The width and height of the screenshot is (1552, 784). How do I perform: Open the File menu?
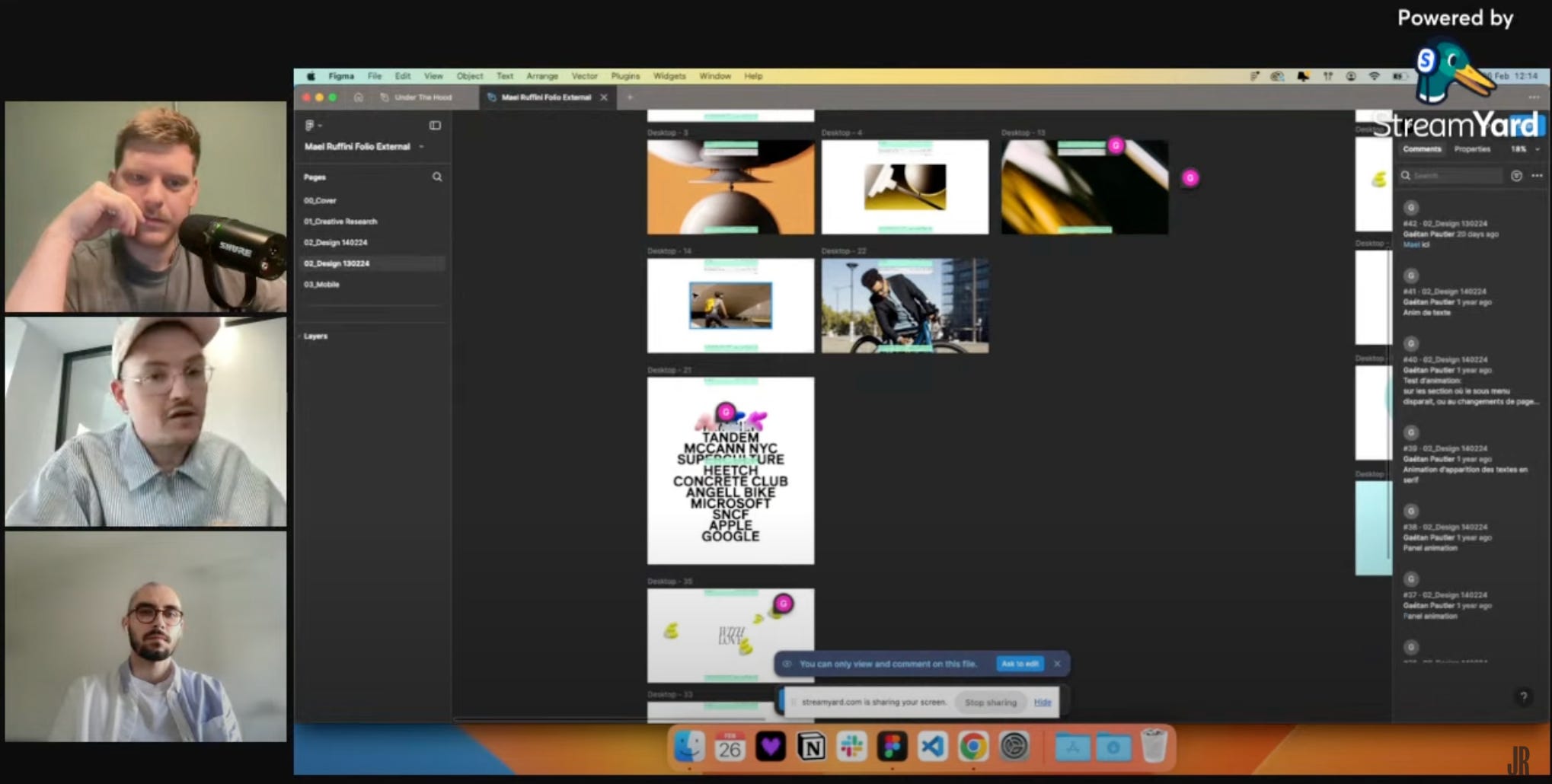coord(375,76)
